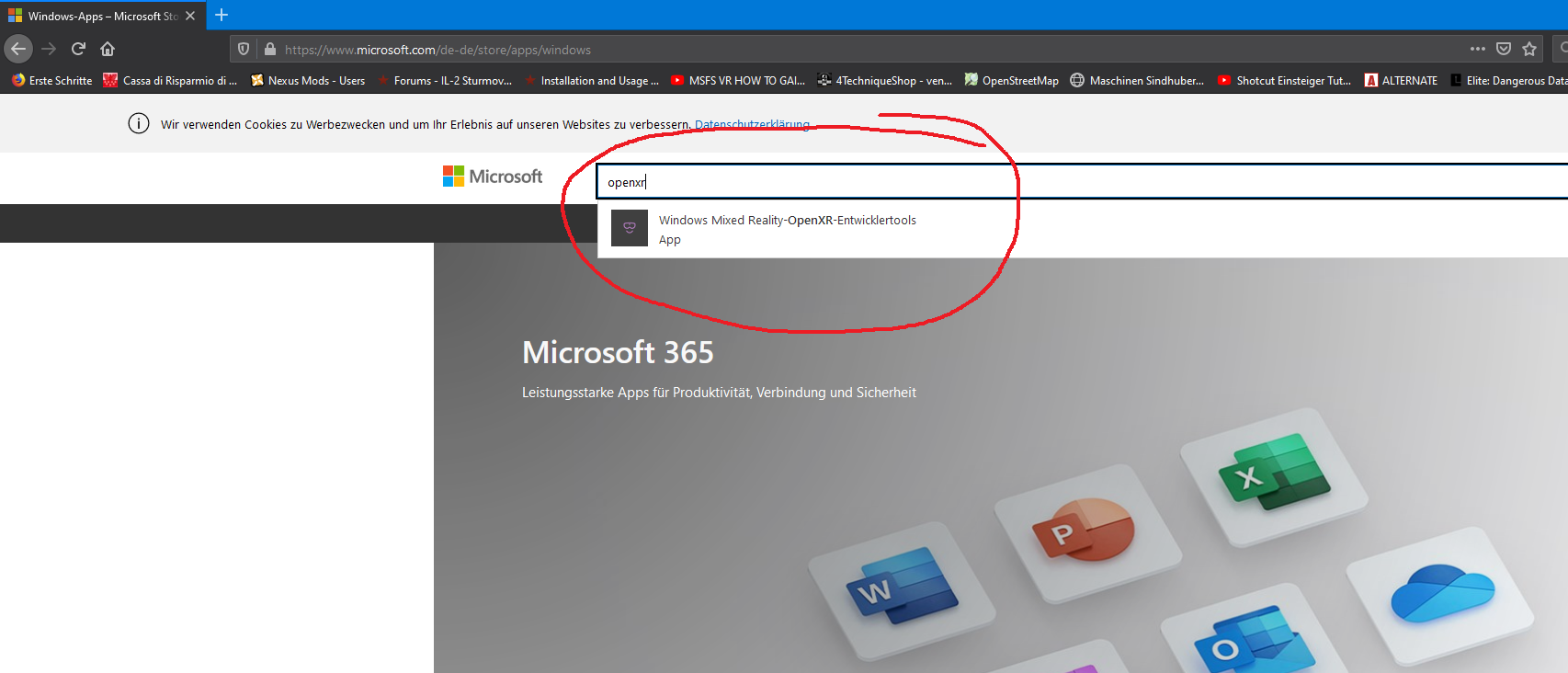This screenshot has width=1568, height=673.
Task: Click the browser forward arrow
Action: tap(50, 49)
